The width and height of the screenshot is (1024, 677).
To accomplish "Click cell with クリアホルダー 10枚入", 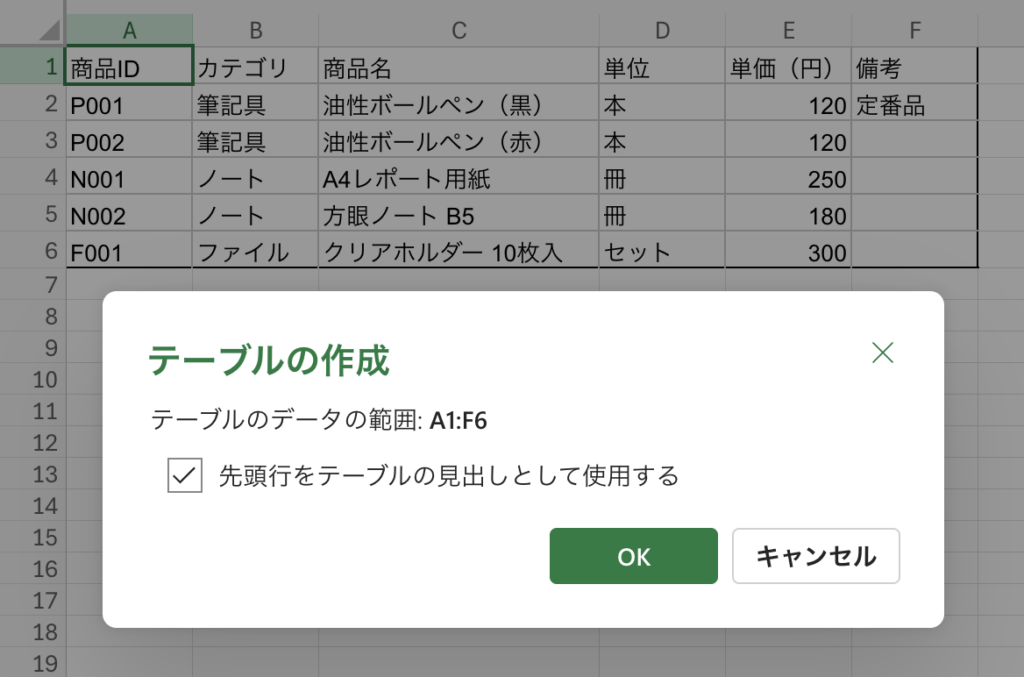I will 459,252.
